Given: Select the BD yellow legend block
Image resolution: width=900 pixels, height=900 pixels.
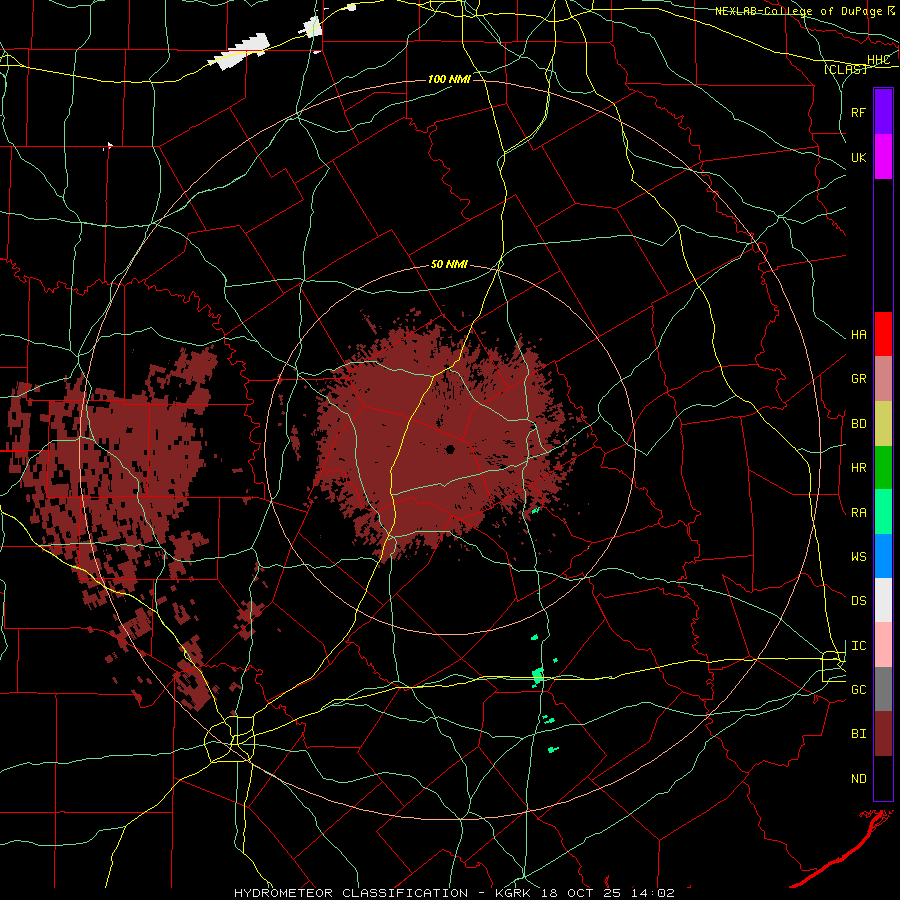Looking at the screenshot, I should 883,423.
